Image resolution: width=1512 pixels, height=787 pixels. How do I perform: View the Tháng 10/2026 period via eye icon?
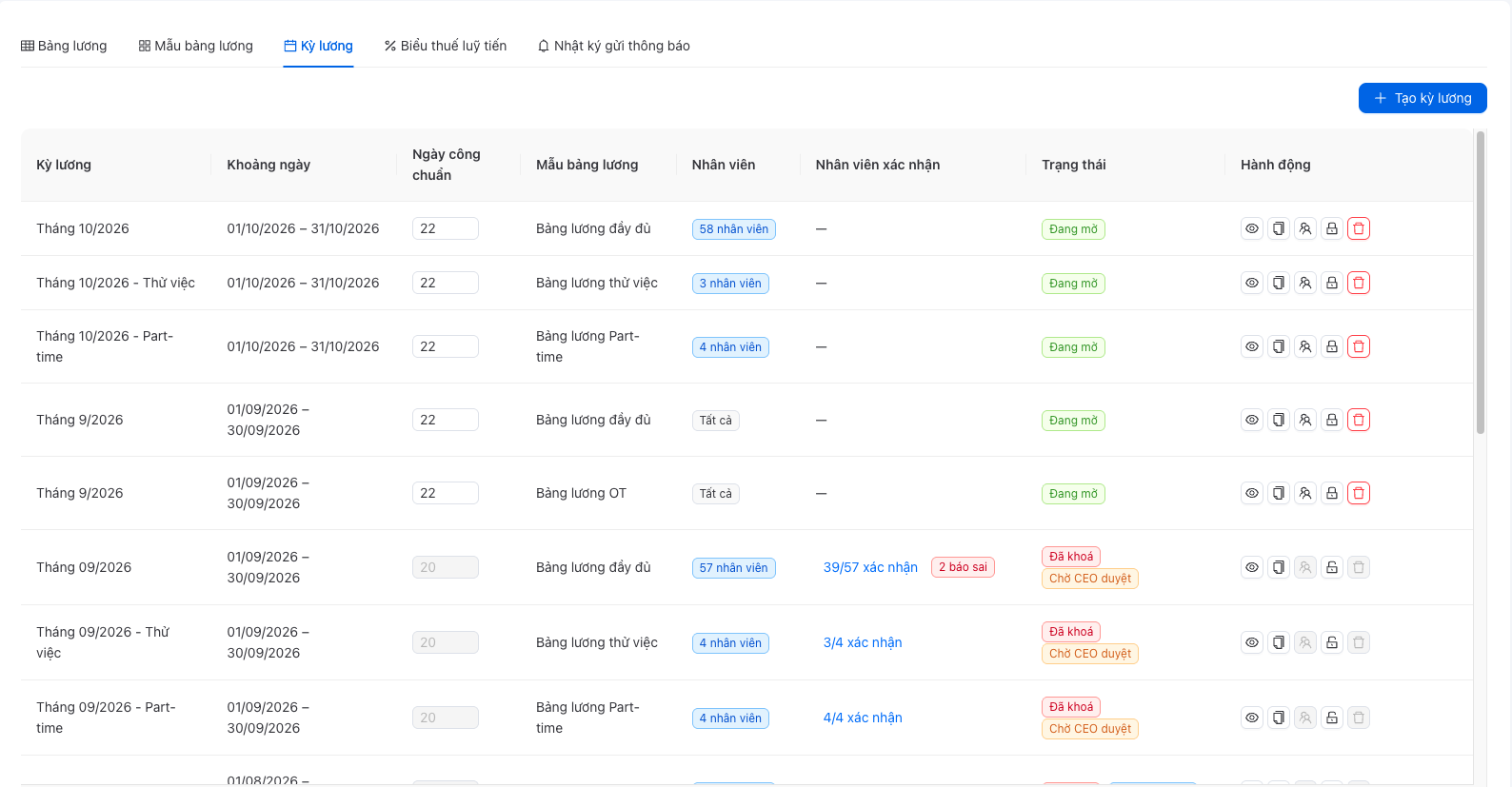(1252, 228)
